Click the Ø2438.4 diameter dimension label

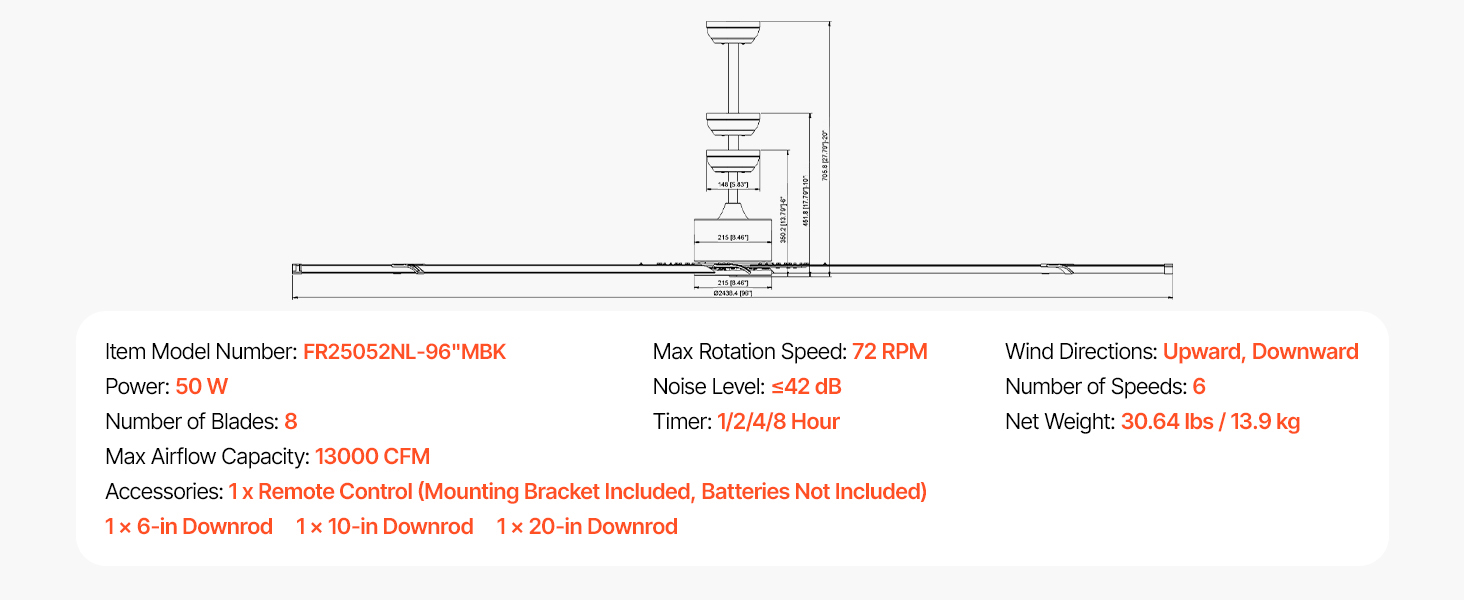(732, 293)
